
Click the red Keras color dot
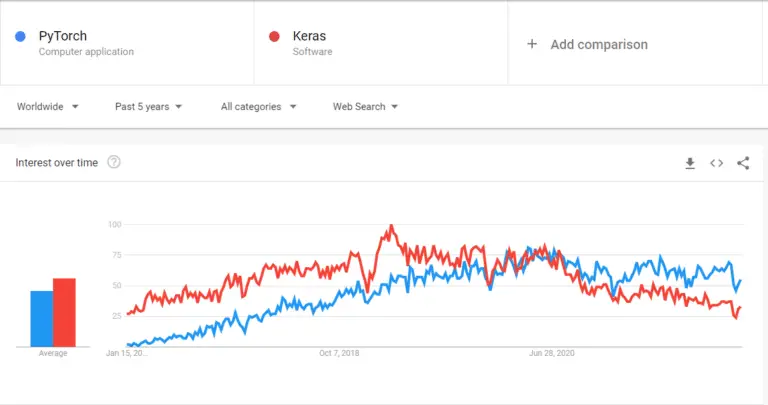[274, 36]
